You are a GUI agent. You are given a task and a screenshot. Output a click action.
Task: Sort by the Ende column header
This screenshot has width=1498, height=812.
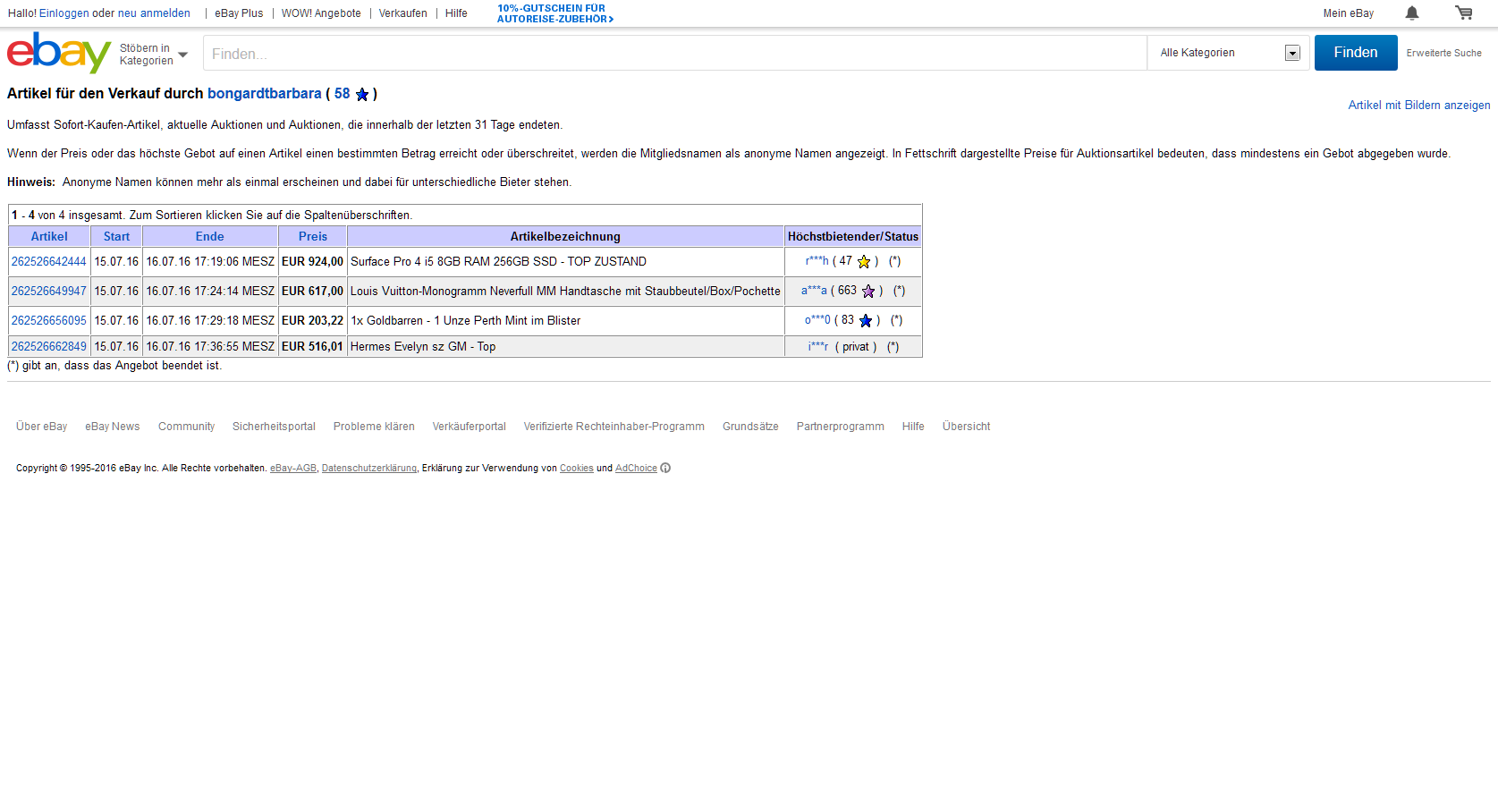tap(210, 237)
